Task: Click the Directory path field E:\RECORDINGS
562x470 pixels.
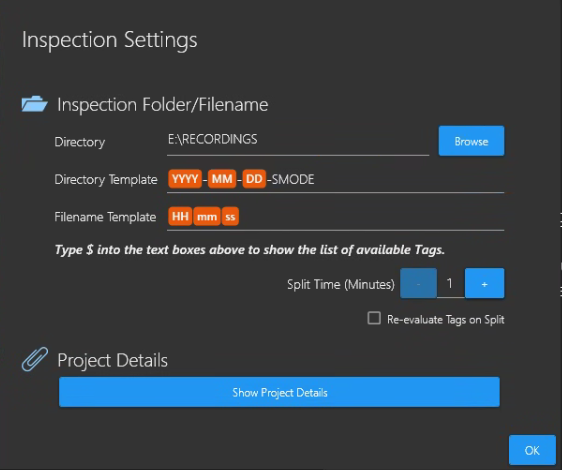Action: [298, 141]
